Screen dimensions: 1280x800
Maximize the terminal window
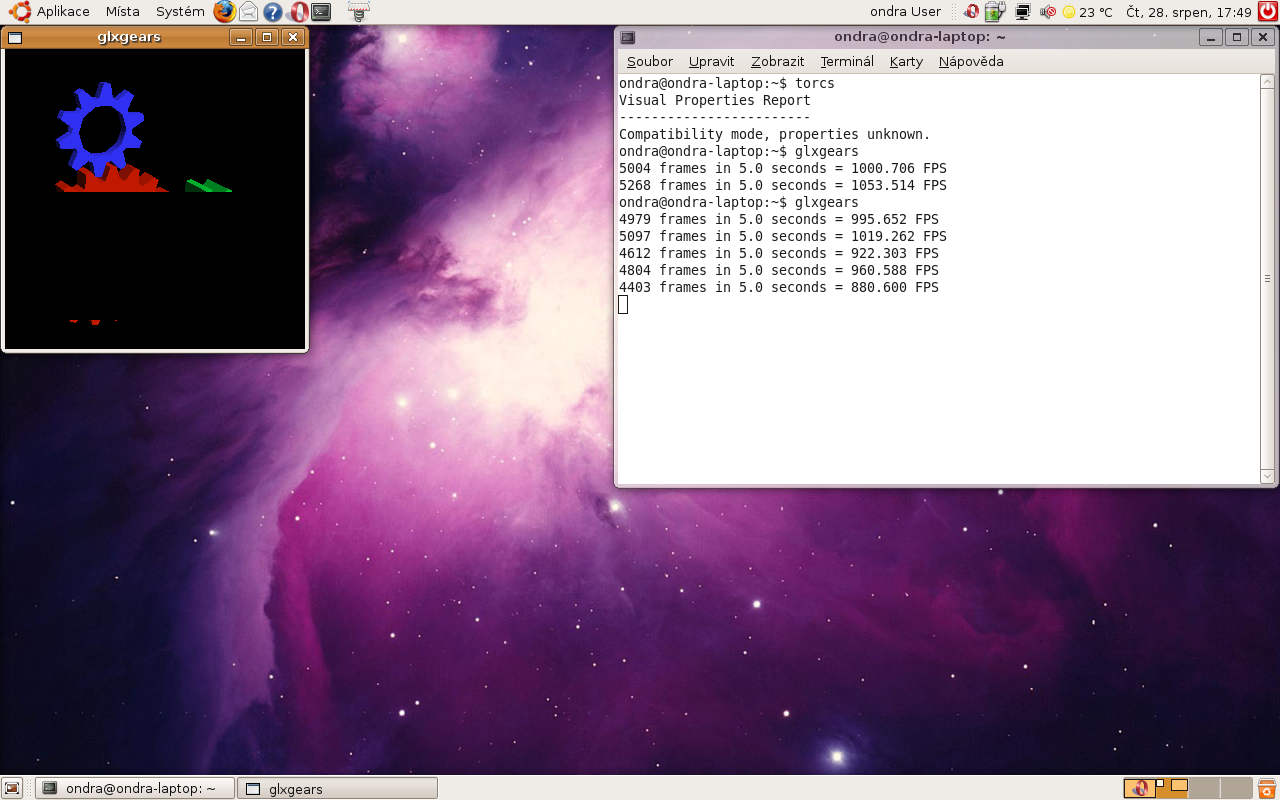1237,38
